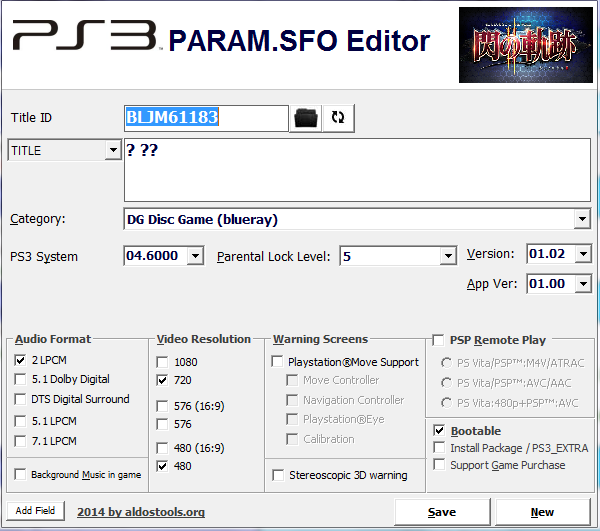Uncheck the Bootable option
This screenshot has height=531, width=600.
click(439, 430)
